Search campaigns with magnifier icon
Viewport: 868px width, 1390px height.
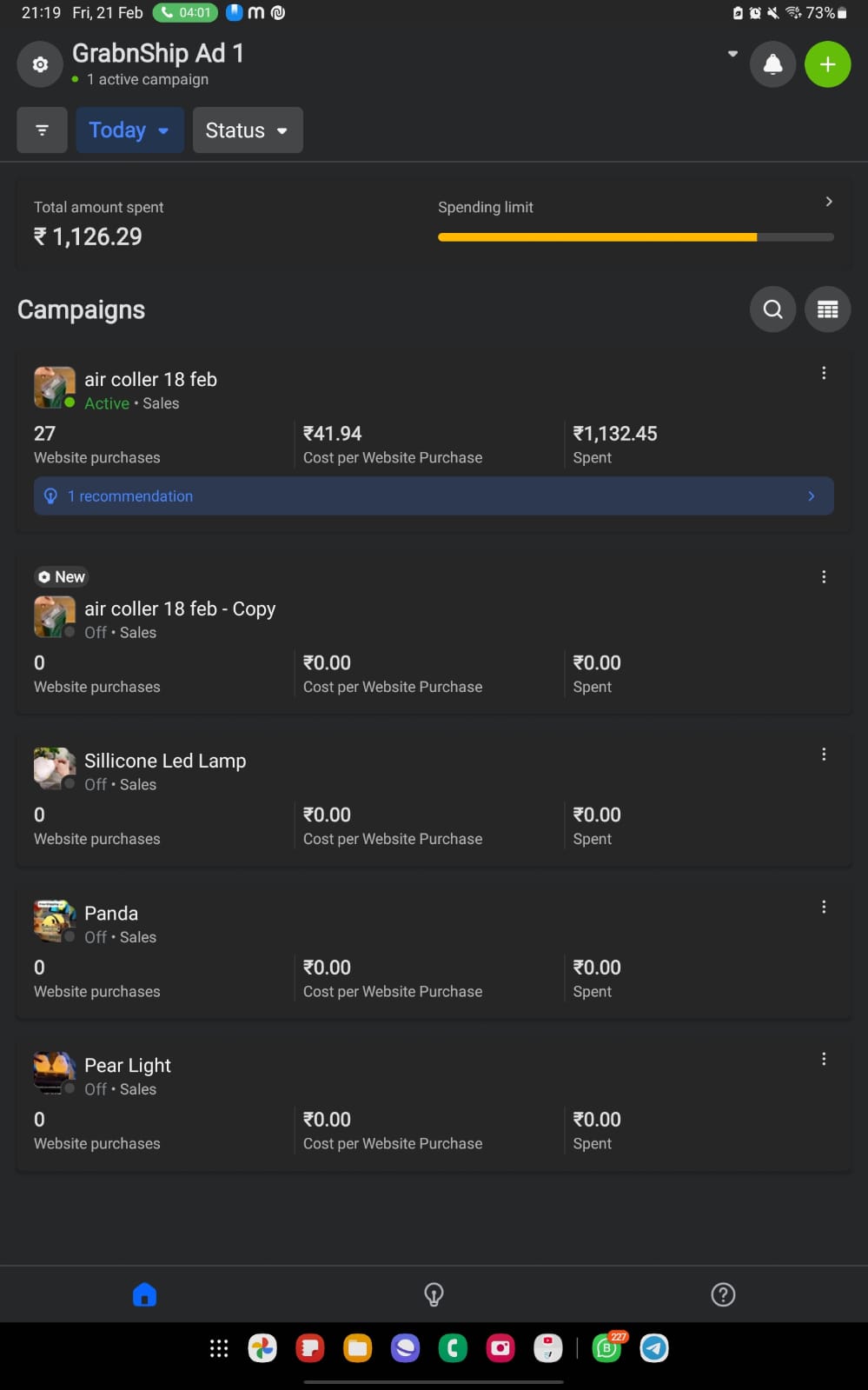coord(772,309)
